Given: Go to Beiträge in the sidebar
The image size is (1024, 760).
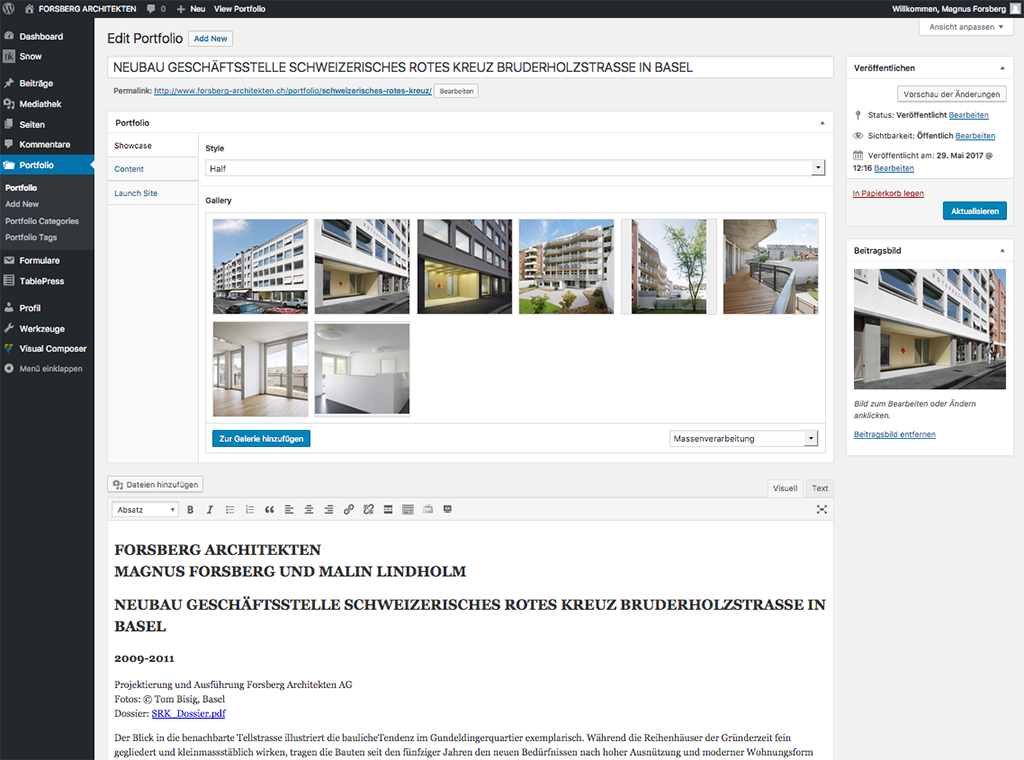Looking at the screenshot, I should click(x=36, y=84).
